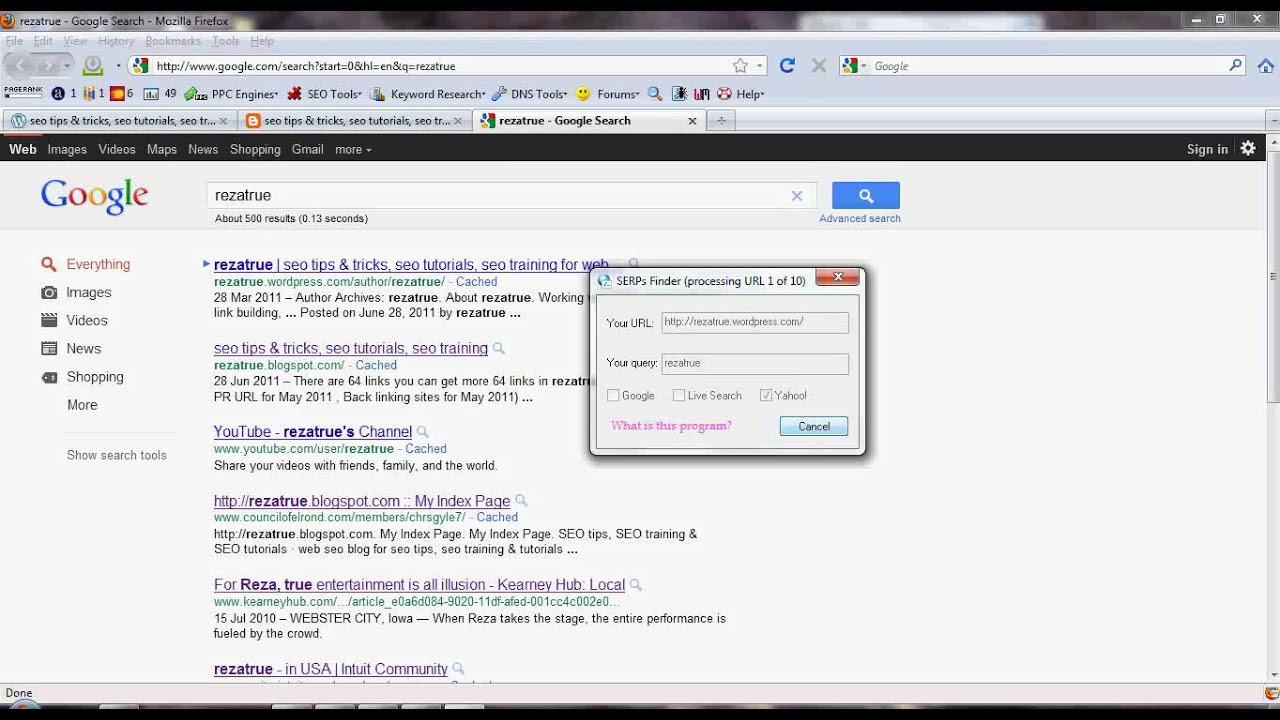Screen dimensions: 1280x720
Task: Close the rezatrue - Google Search tab
Action: click(692, 120)
